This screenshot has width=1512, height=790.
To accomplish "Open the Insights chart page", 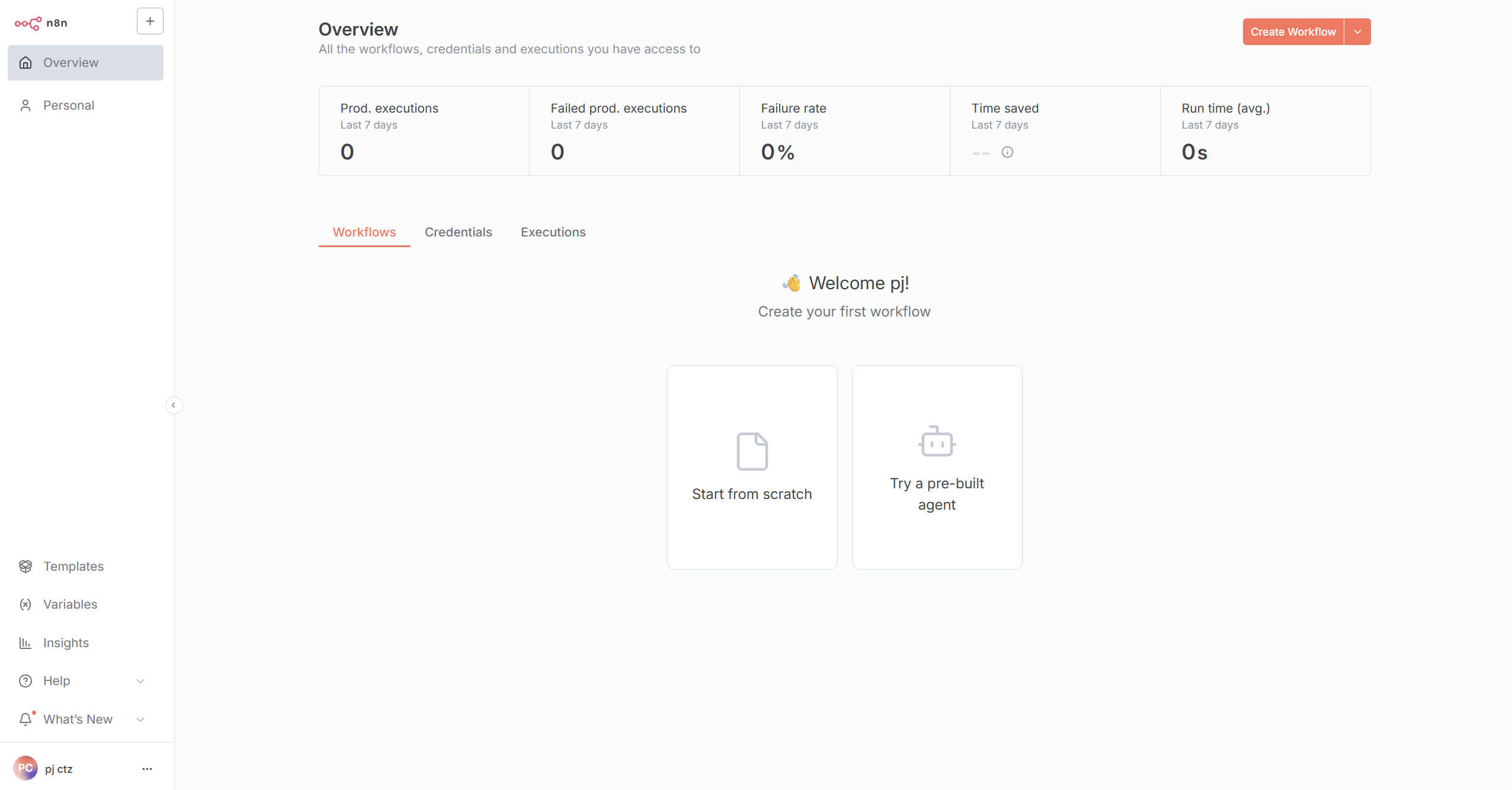I will (66, 642).
